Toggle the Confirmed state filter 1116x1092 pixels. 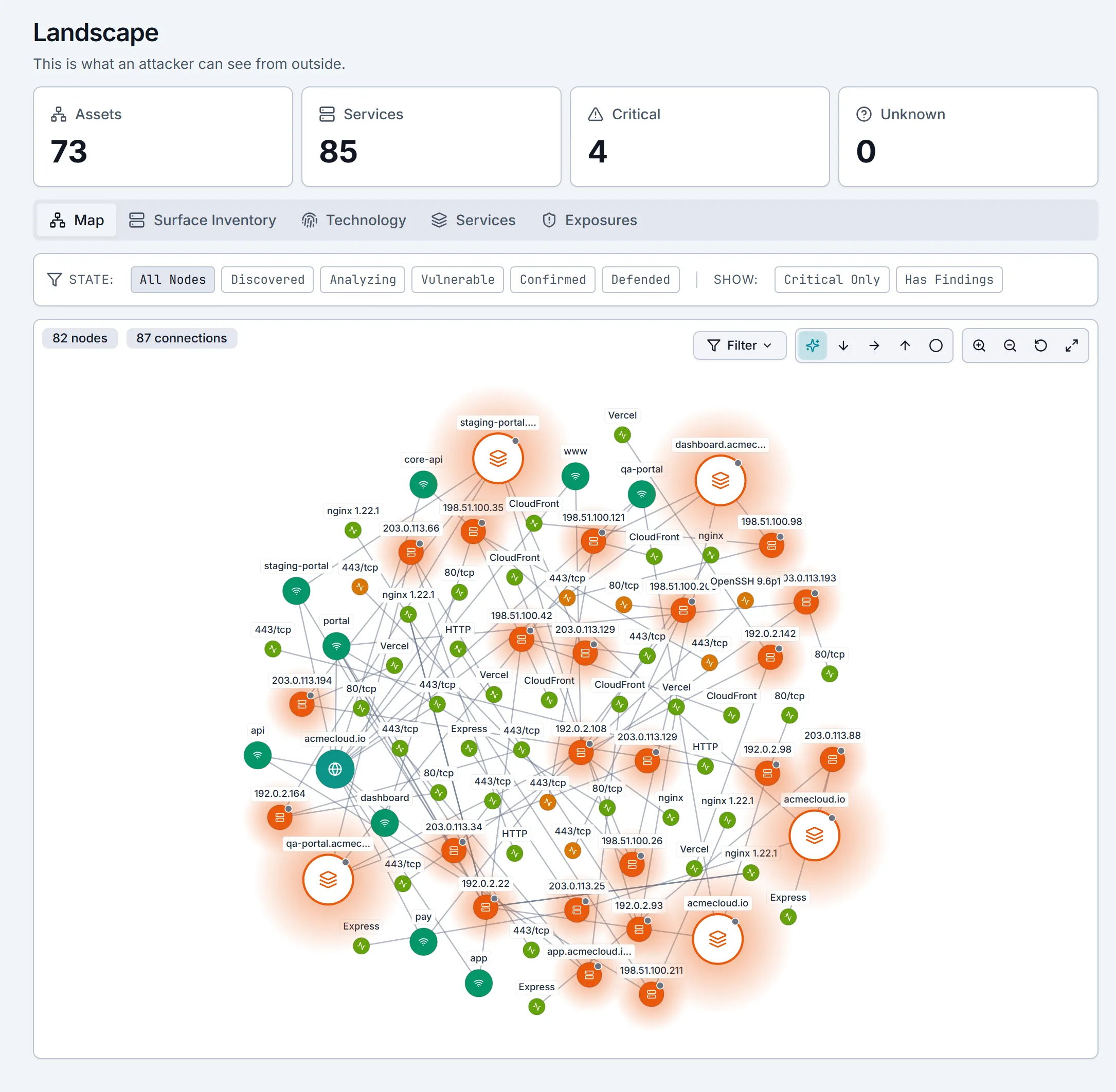click(552, 279)
